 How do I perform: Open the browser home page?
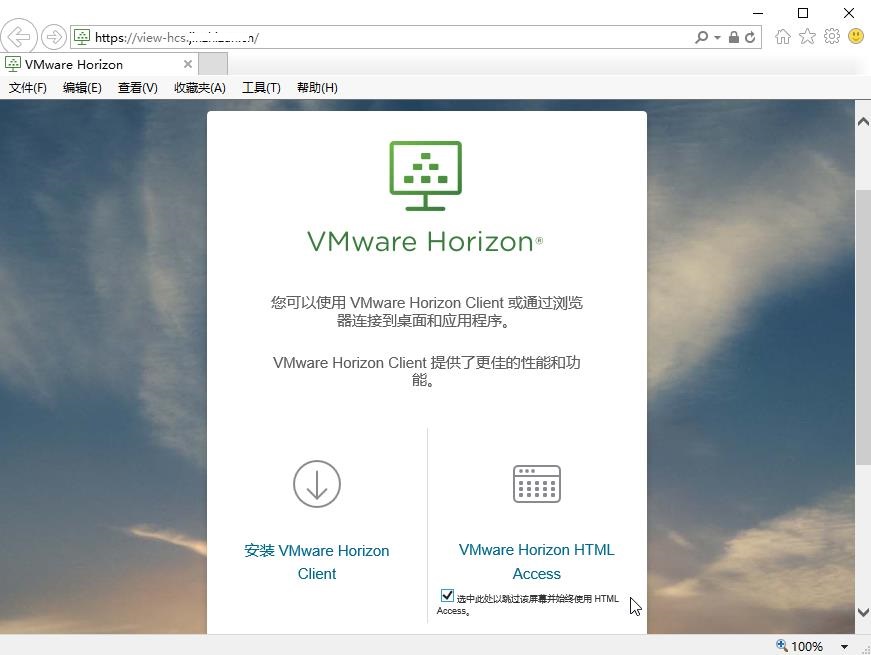(x=784, y=36)
